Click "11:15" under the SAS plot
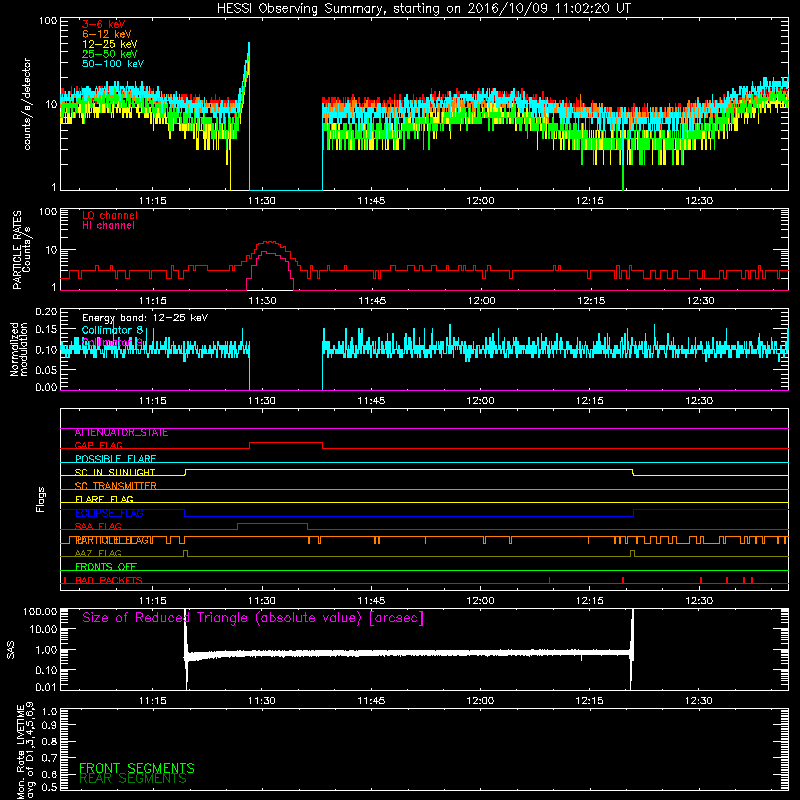This screenshot has width=800, height=800. pos(153,701)
